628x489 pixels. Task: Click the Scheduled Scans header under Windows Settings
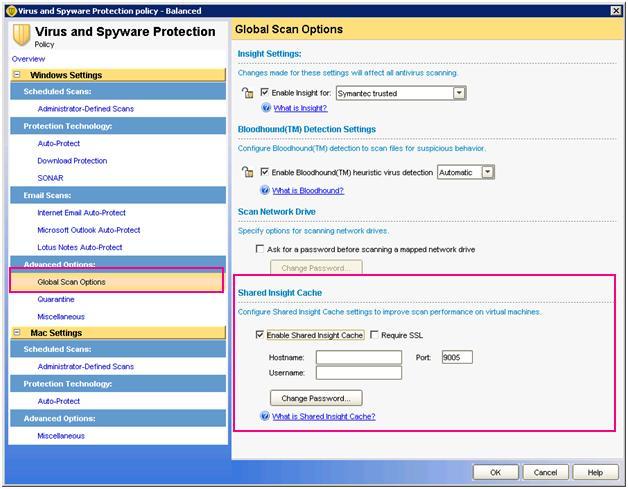point(118,91)
